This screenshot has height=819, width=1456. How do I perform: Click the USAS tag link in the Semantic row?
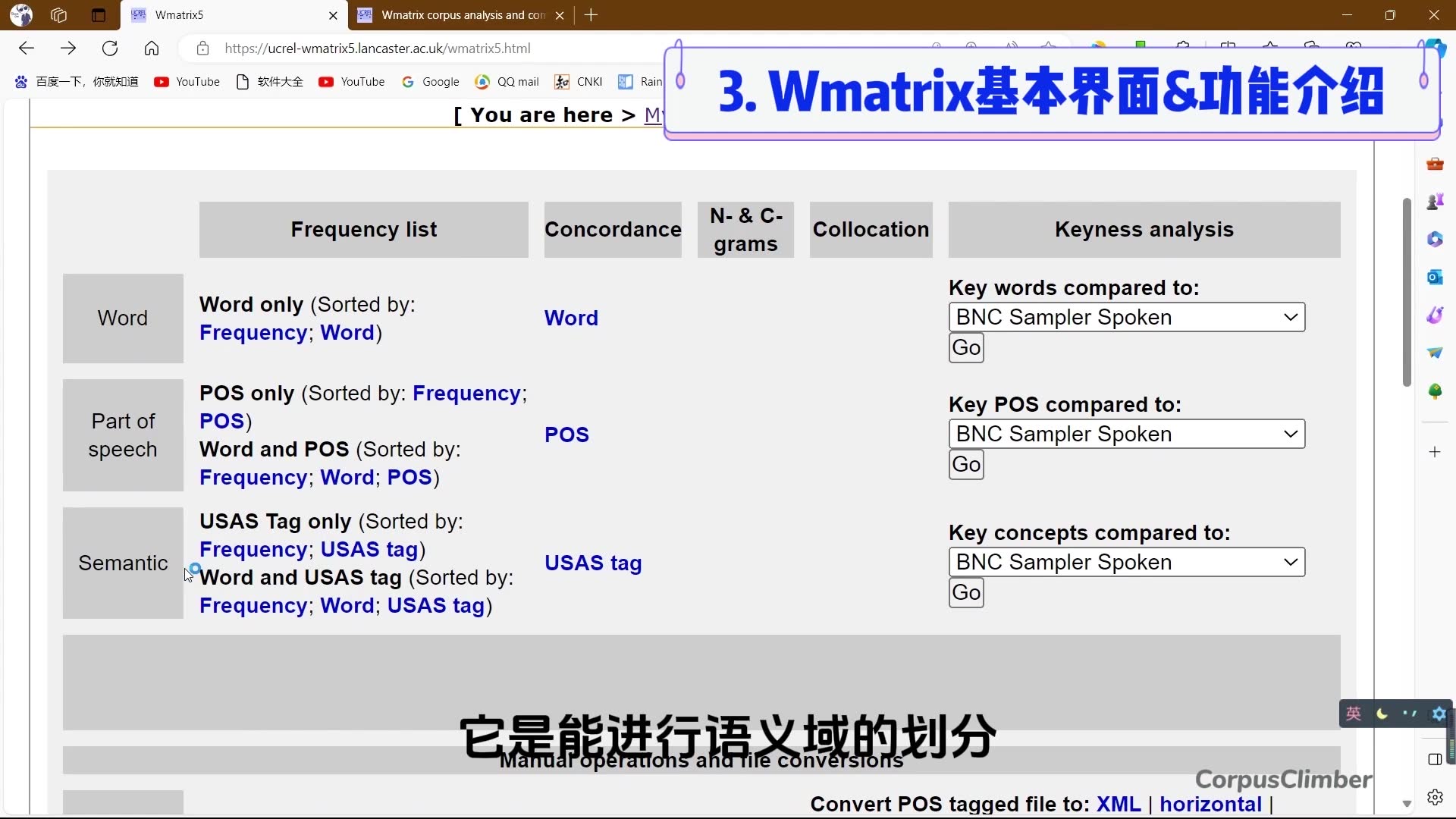click(594, 563)
